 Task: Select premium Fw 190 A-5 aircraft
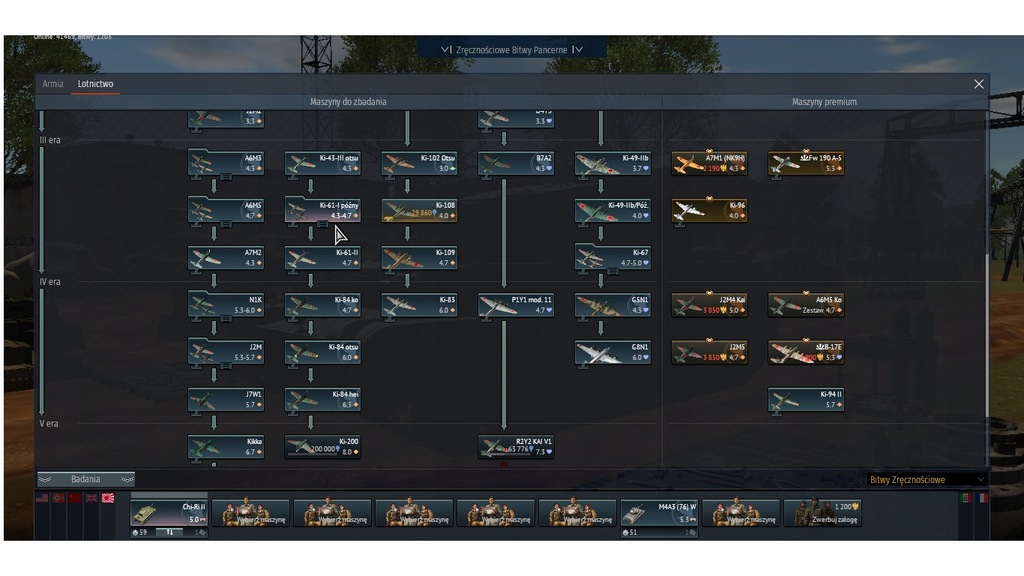(x=806, y=163)
